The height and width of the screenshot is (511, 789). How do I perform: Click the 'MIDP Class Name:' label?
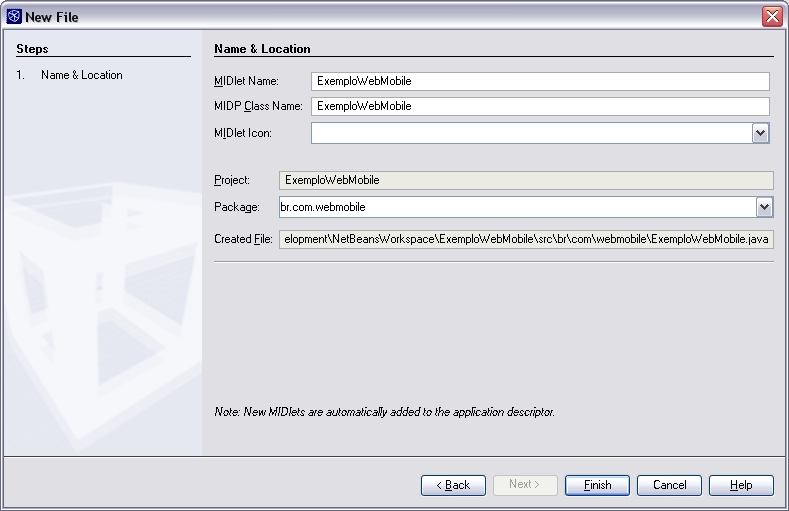(x=258, y=106)
